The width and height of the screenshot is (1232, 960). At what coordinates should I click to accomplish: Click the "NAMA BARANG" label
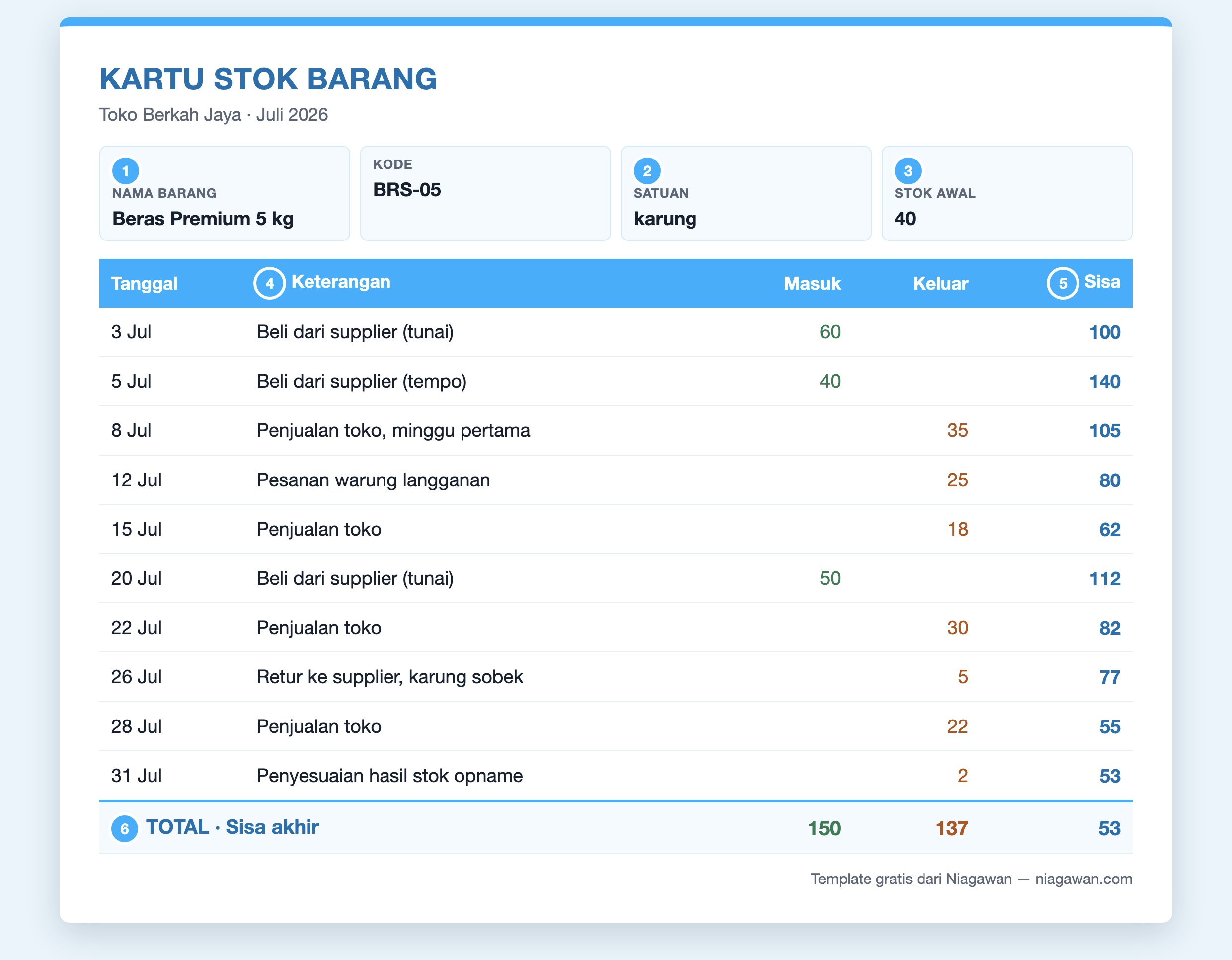coord(164,193)
